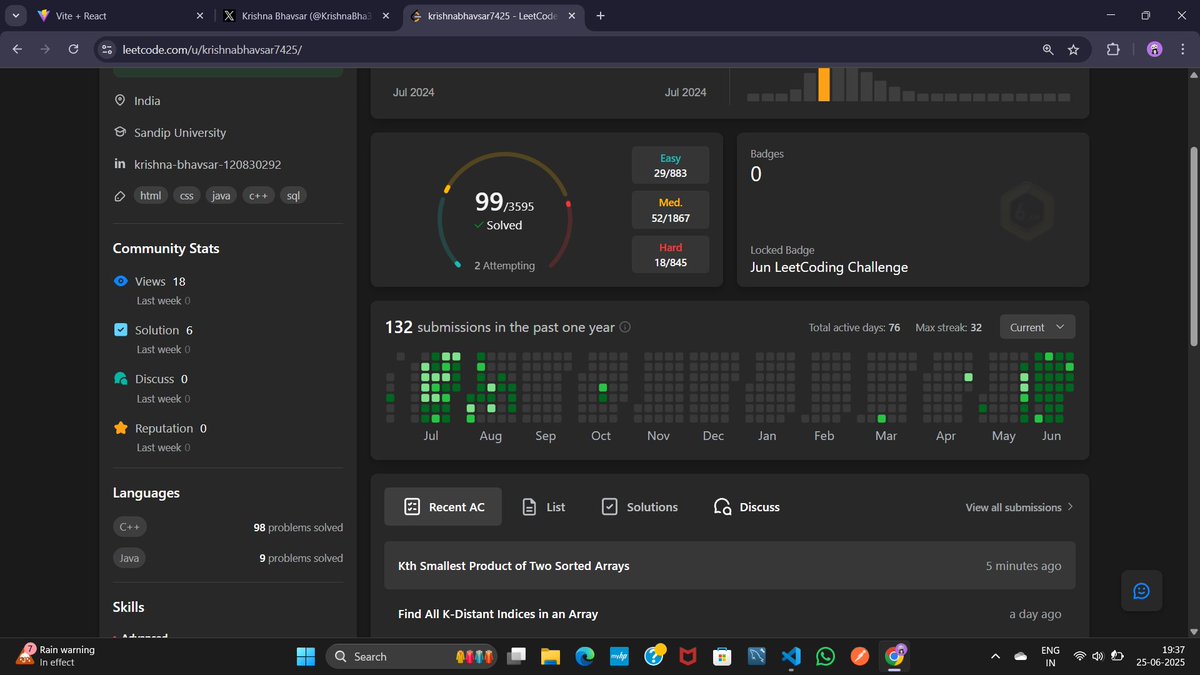Switch to the List tab

click(x=542, y=507)
